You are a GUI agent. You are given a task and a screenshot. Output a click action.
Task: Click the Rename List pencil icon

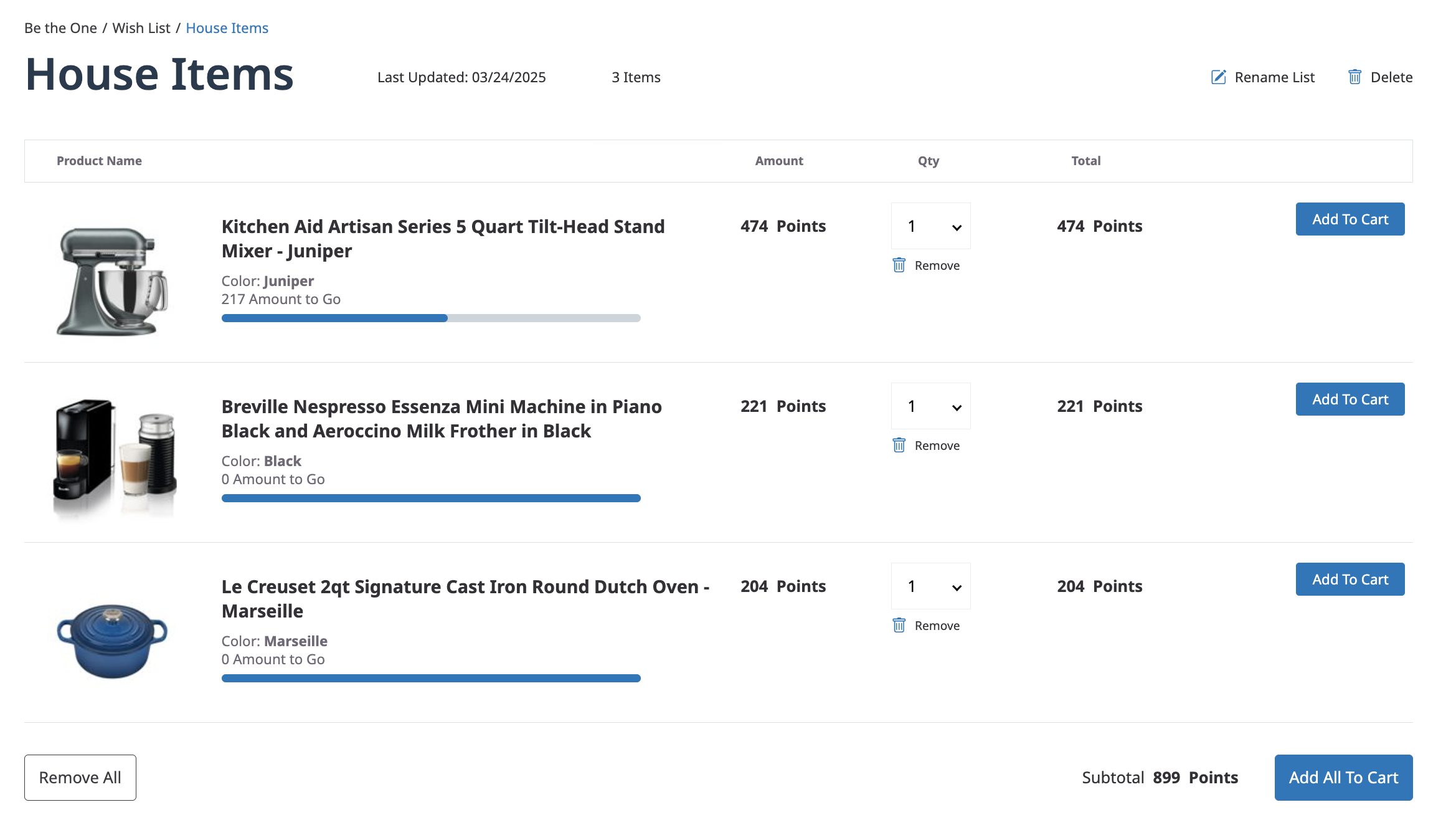[x=1218, y=77]
